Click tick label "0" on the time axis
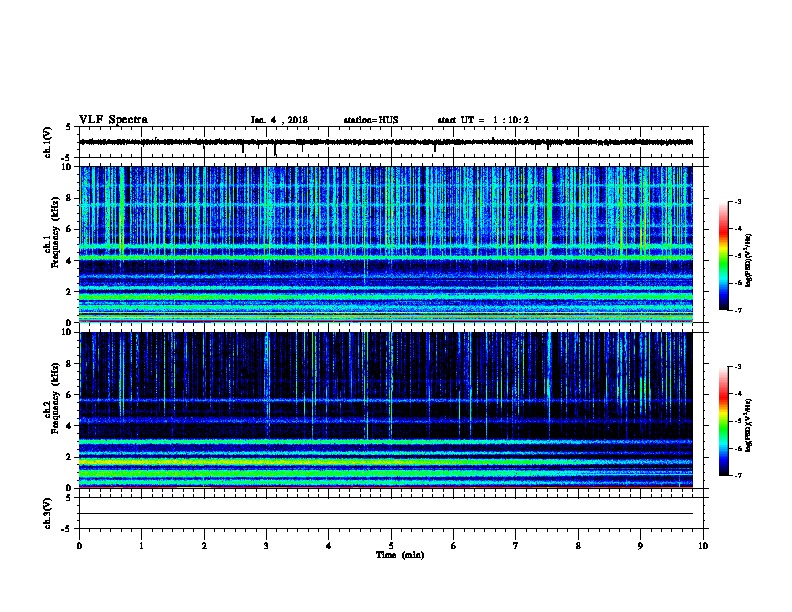This screenshot has height=612, width=792. coord(79,546)
